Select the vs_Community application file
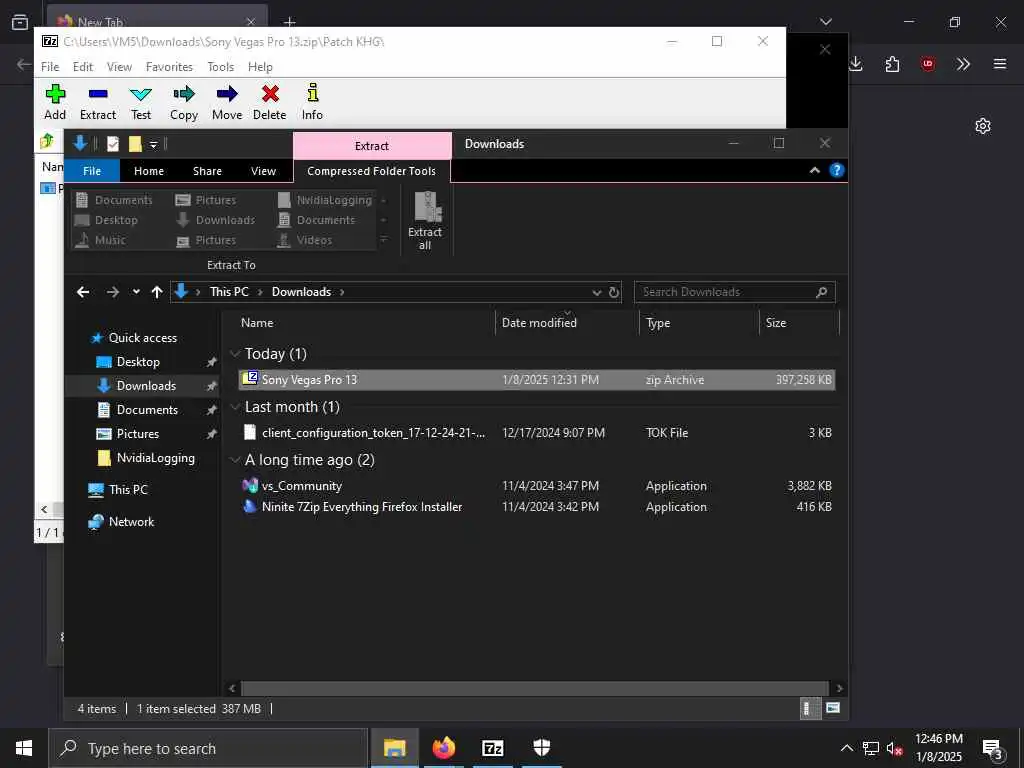 pyautogui.click(x=537, y=486)
